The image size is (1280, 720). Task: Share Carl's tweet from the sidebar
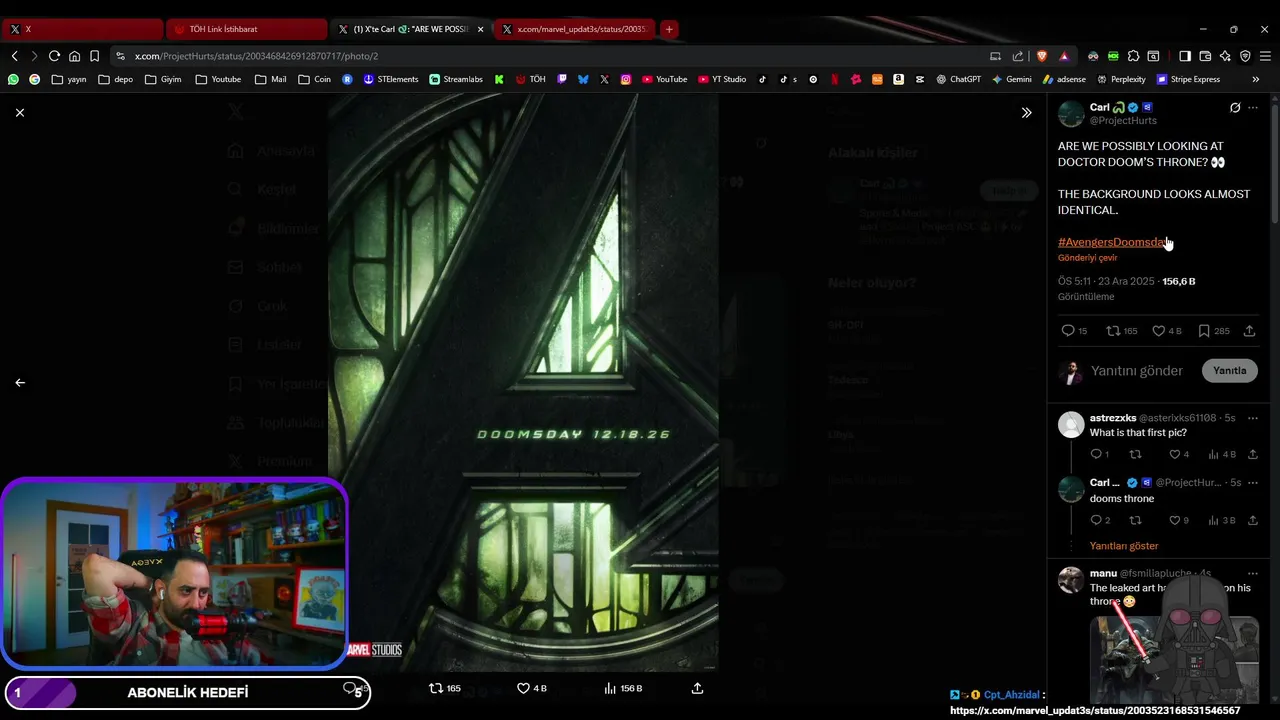point(1250,331)
